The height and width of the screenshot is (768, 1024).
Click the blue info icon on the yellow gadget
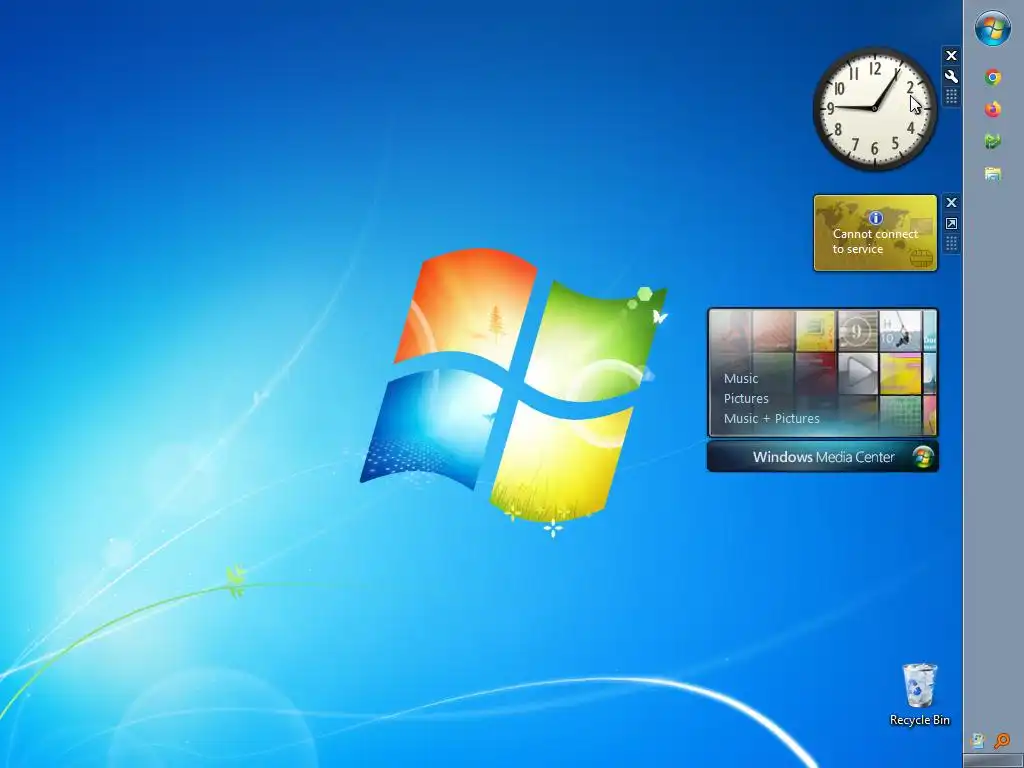coord(875,218)
